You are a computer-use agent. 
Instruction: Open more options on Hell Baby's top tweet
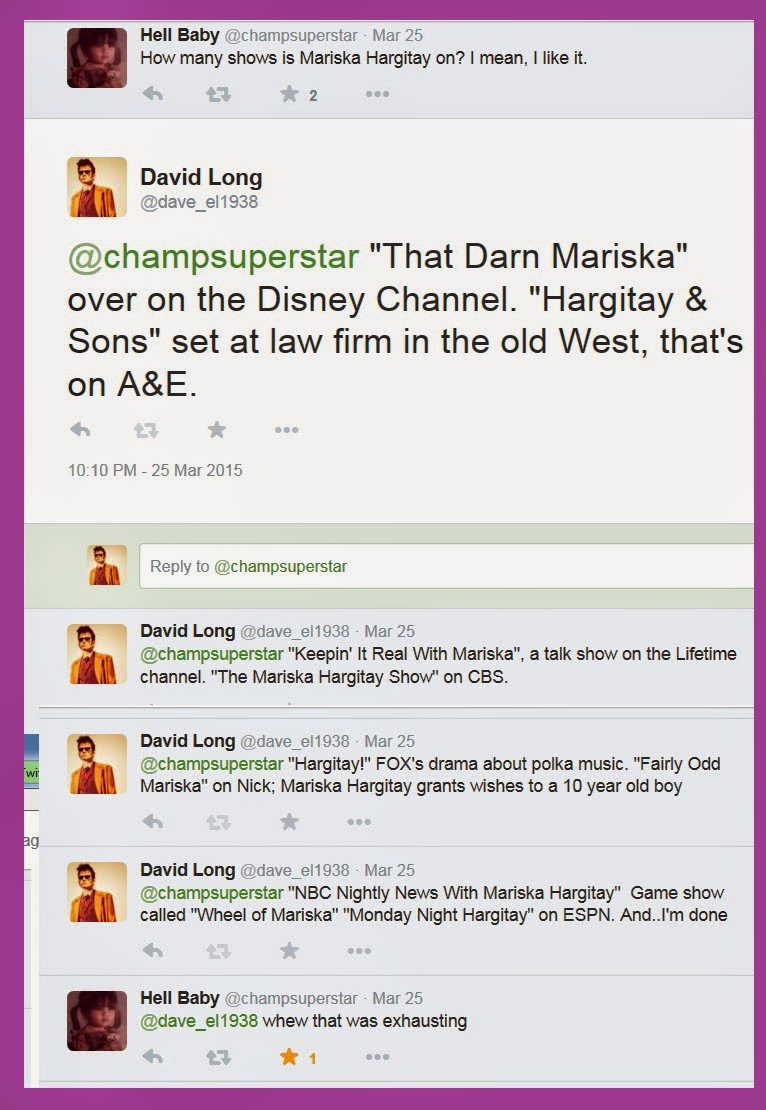tap(377, 93)
